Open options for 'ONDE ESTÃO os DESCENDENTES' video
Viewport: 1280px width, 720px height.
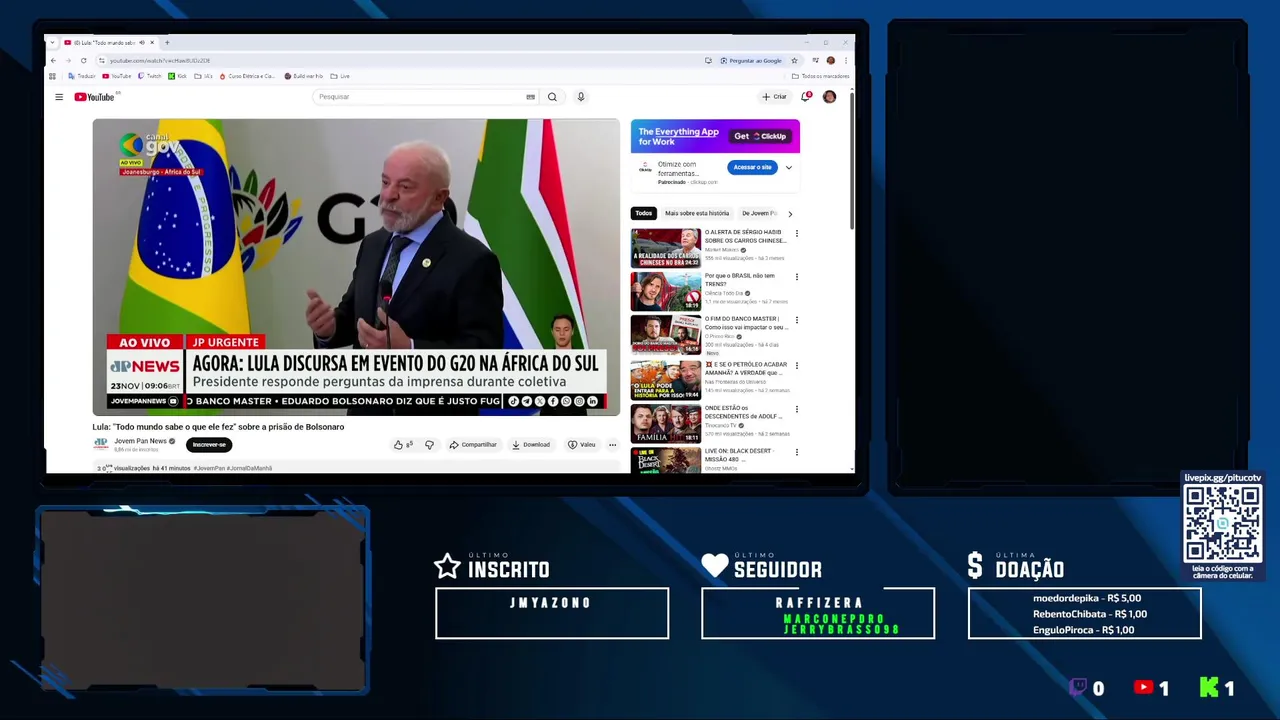pos(797,409)
